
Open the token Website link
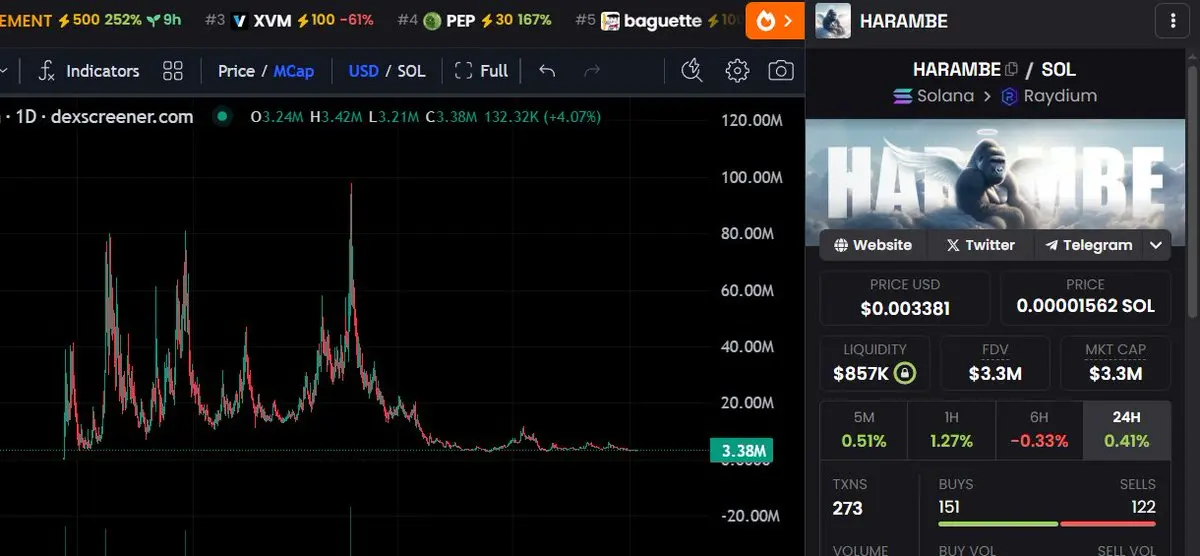point(873,245)
